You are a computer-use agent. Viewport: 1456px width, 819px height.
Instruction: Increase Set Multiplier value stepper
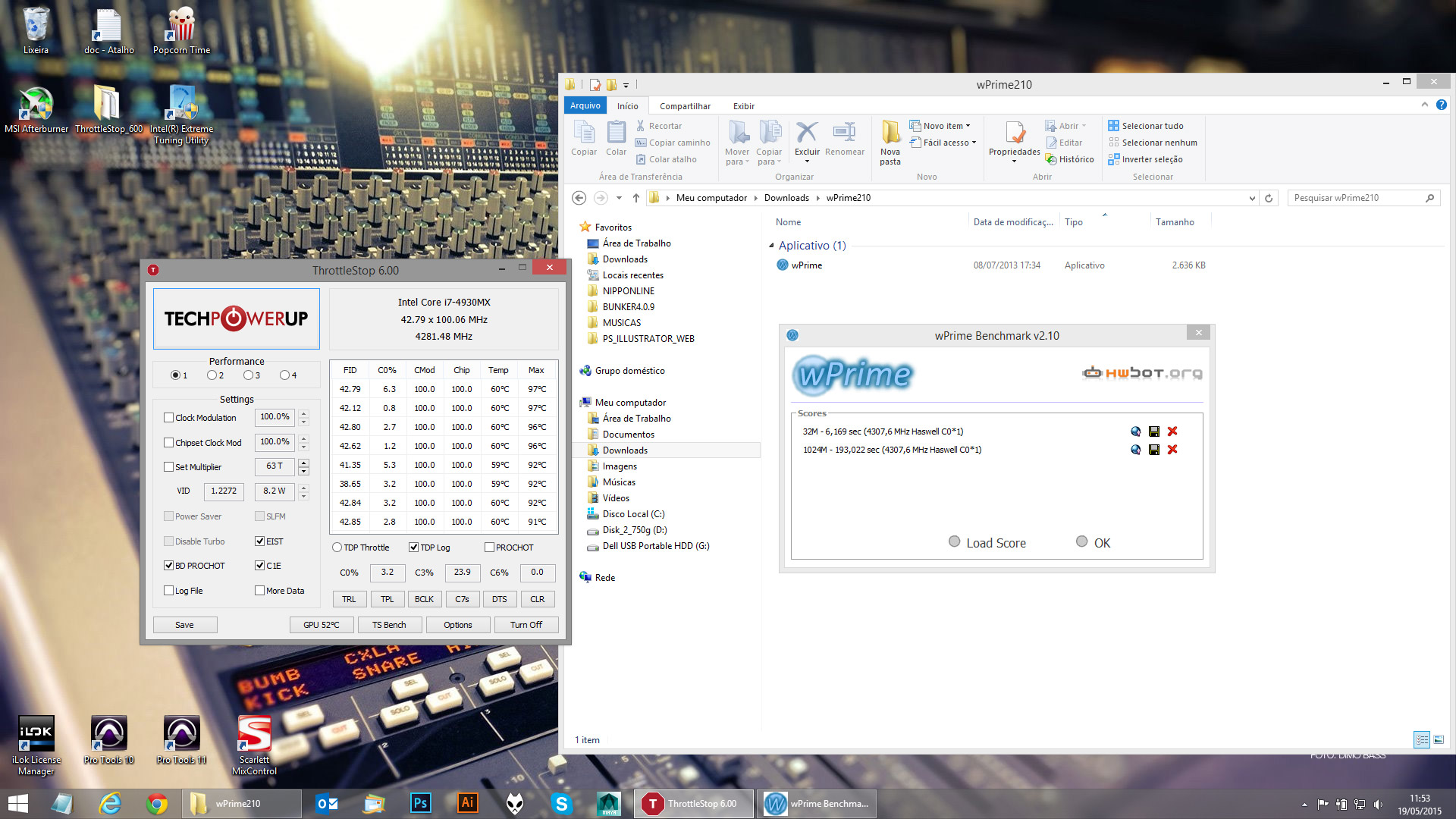click(x=303, y=463)
